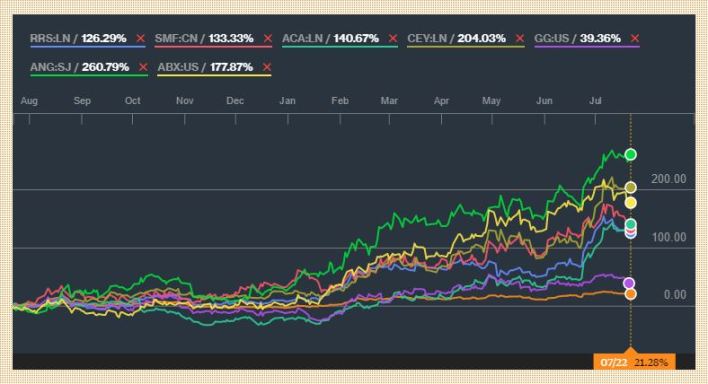The width and height of the screenshot is (708, 384).
Task: Click the Apr label on time axis
Action: pyautogui.click(x=441, y=101)
